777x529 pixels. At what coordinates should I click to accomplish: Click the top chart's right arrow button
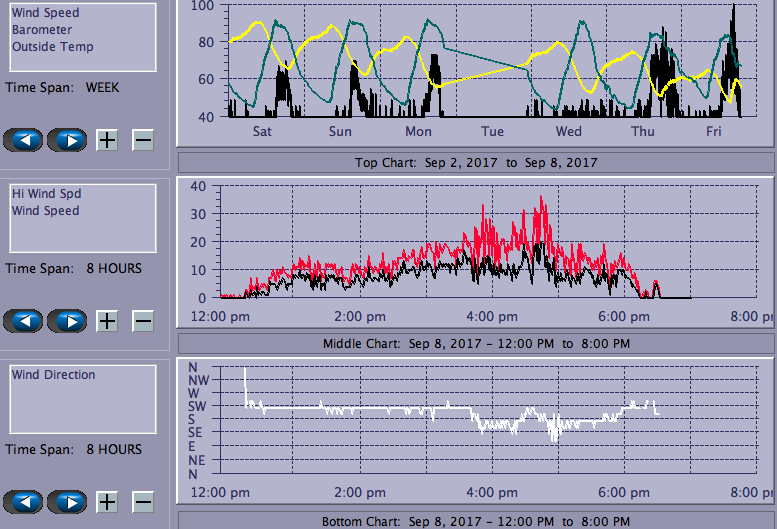pyautogui.click(x=68, y=139)
